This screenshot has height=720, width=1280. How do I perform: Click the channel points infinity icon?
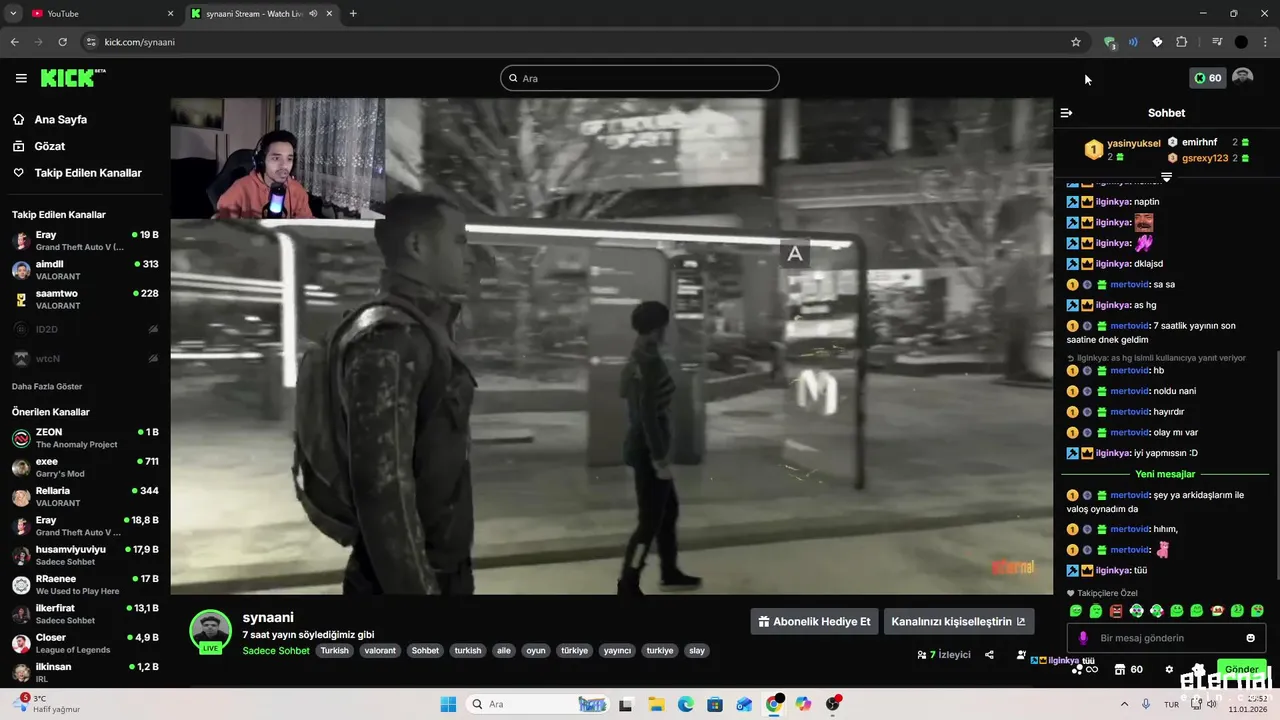point(1085,669)
